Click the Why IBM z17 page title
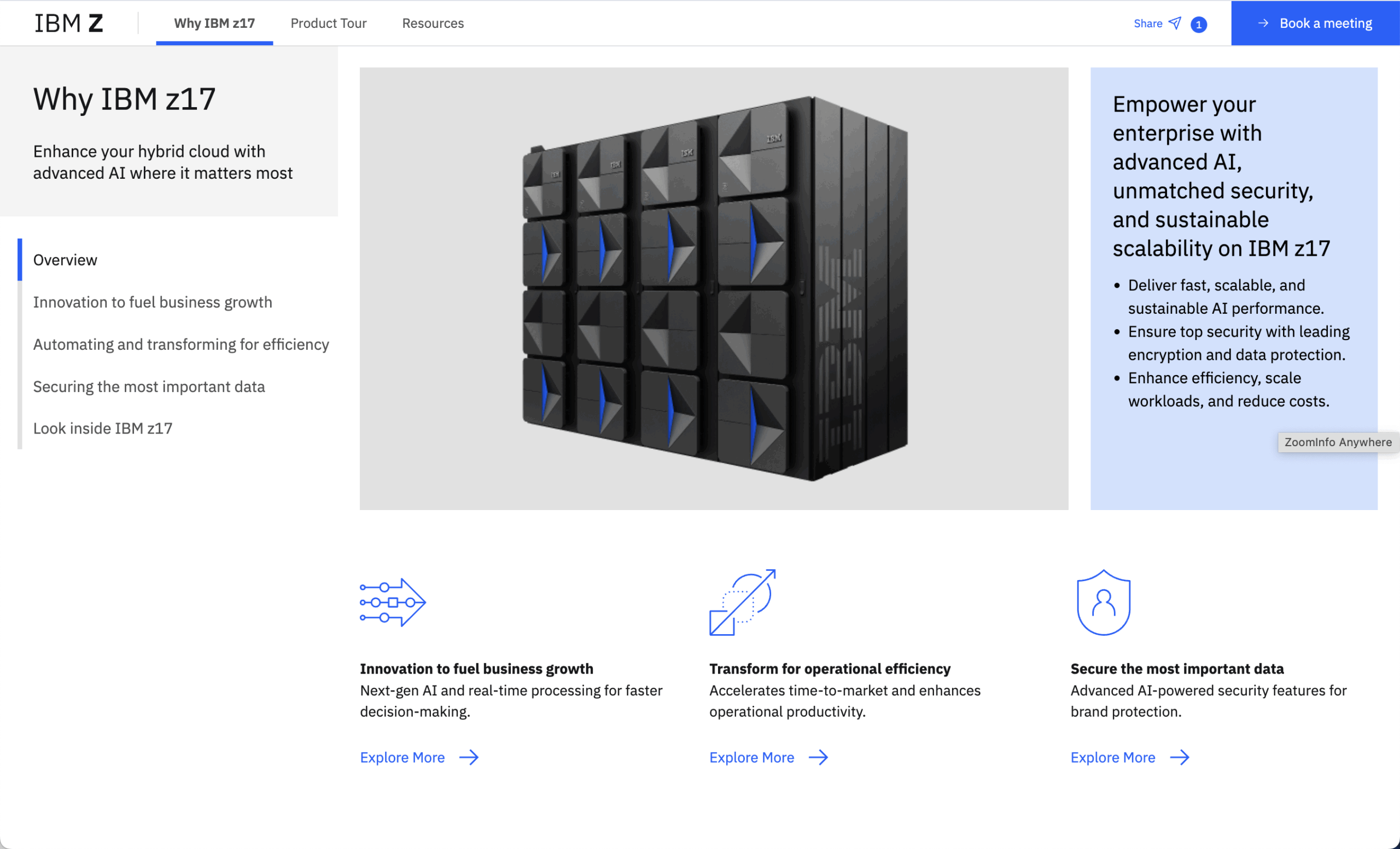The height and width of the screenshot is (849, 1400). coord(125,99)
